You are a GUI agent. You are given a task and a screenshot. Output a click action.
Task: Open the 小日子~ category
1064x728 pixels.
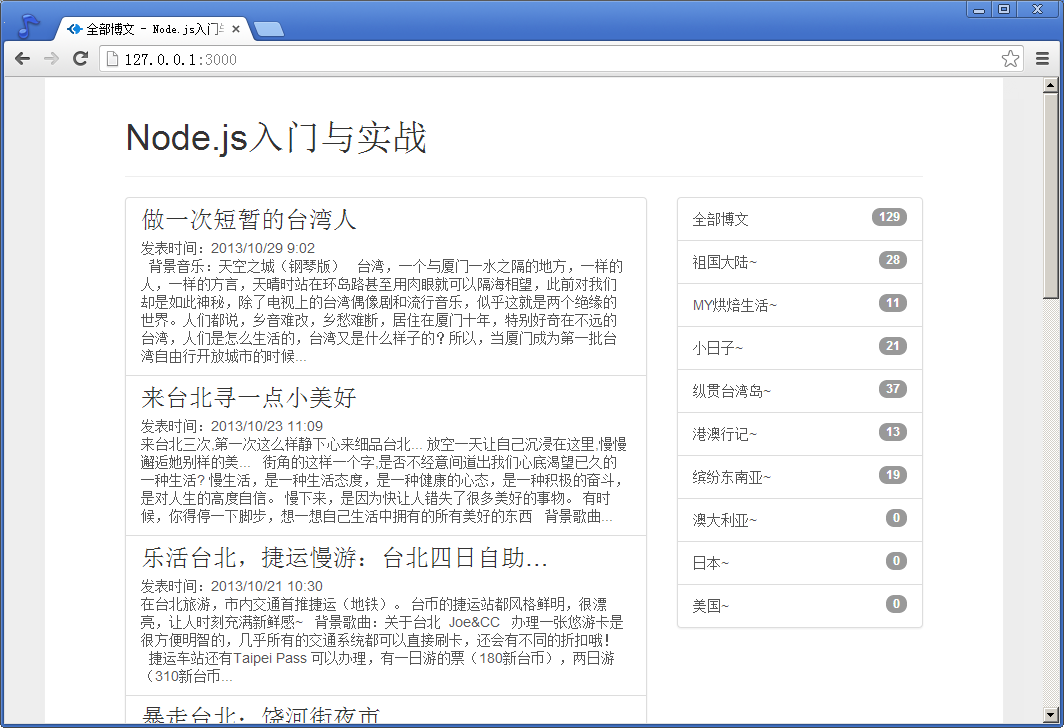(x=799, y=348)
